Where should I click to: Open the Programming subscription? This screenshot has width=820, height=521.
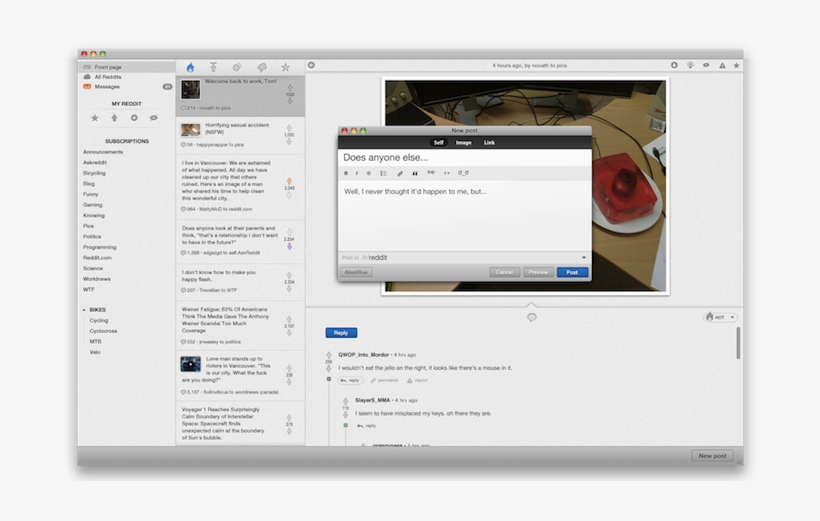click(x=100, y=247)
